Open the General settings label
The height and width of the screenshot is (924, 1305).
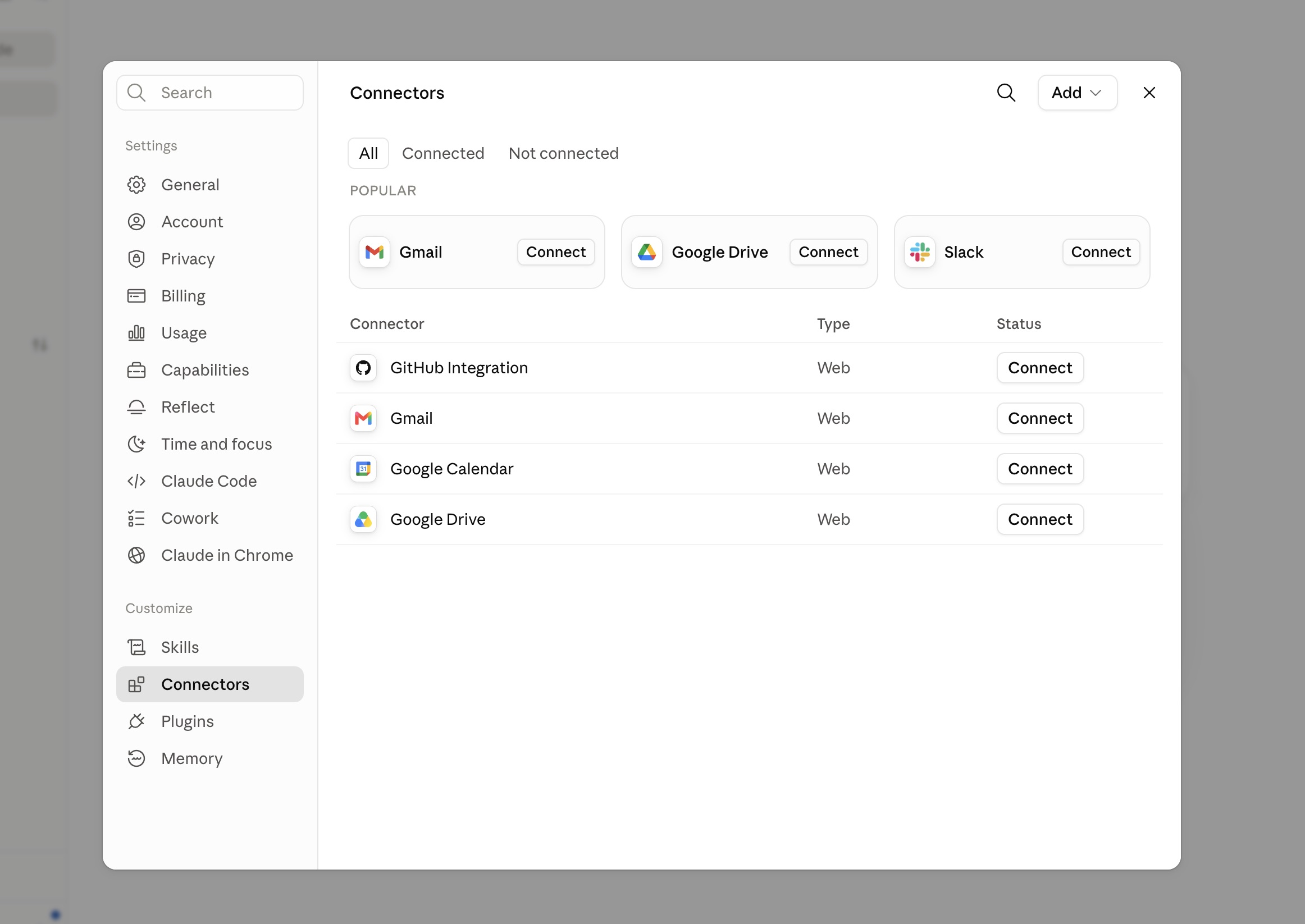[190, 185]
